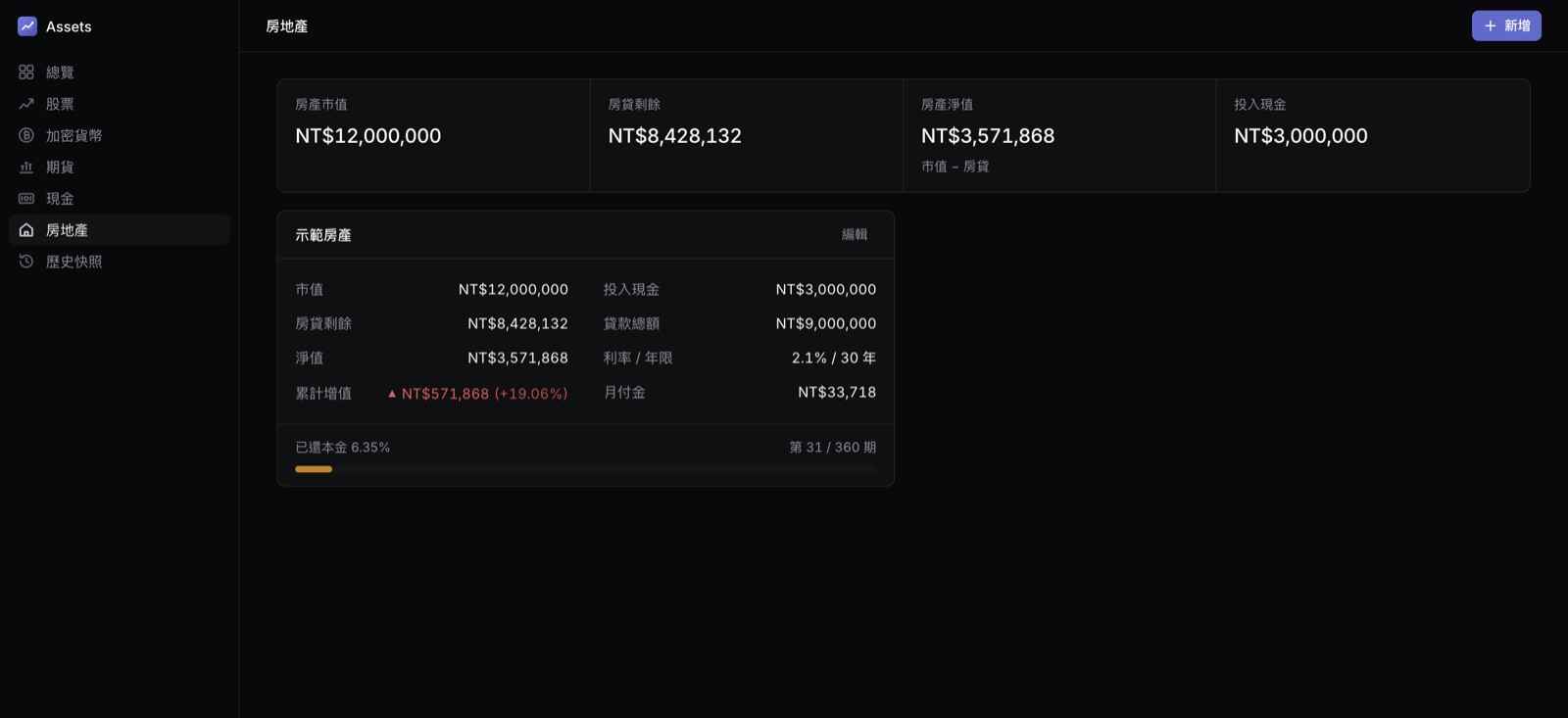Image resolution: width=1568 pixels, height=718 pixels.
Task: Switch to the 現金 page
Action: (x=120, y=199)
